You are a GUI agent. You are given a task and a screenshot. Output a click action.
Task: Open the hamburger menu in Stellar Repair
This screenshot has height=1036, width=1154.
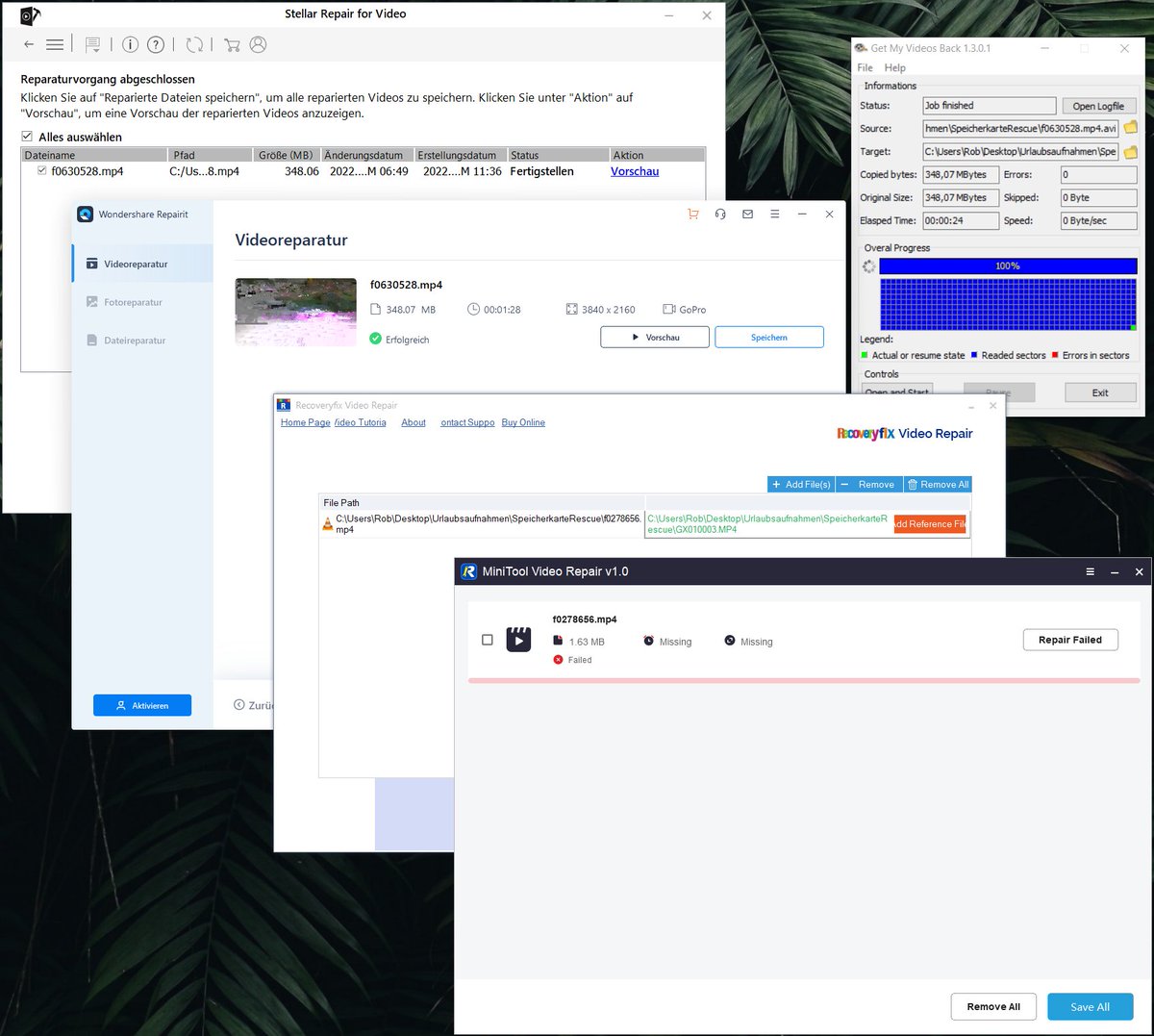coord(55,44)
